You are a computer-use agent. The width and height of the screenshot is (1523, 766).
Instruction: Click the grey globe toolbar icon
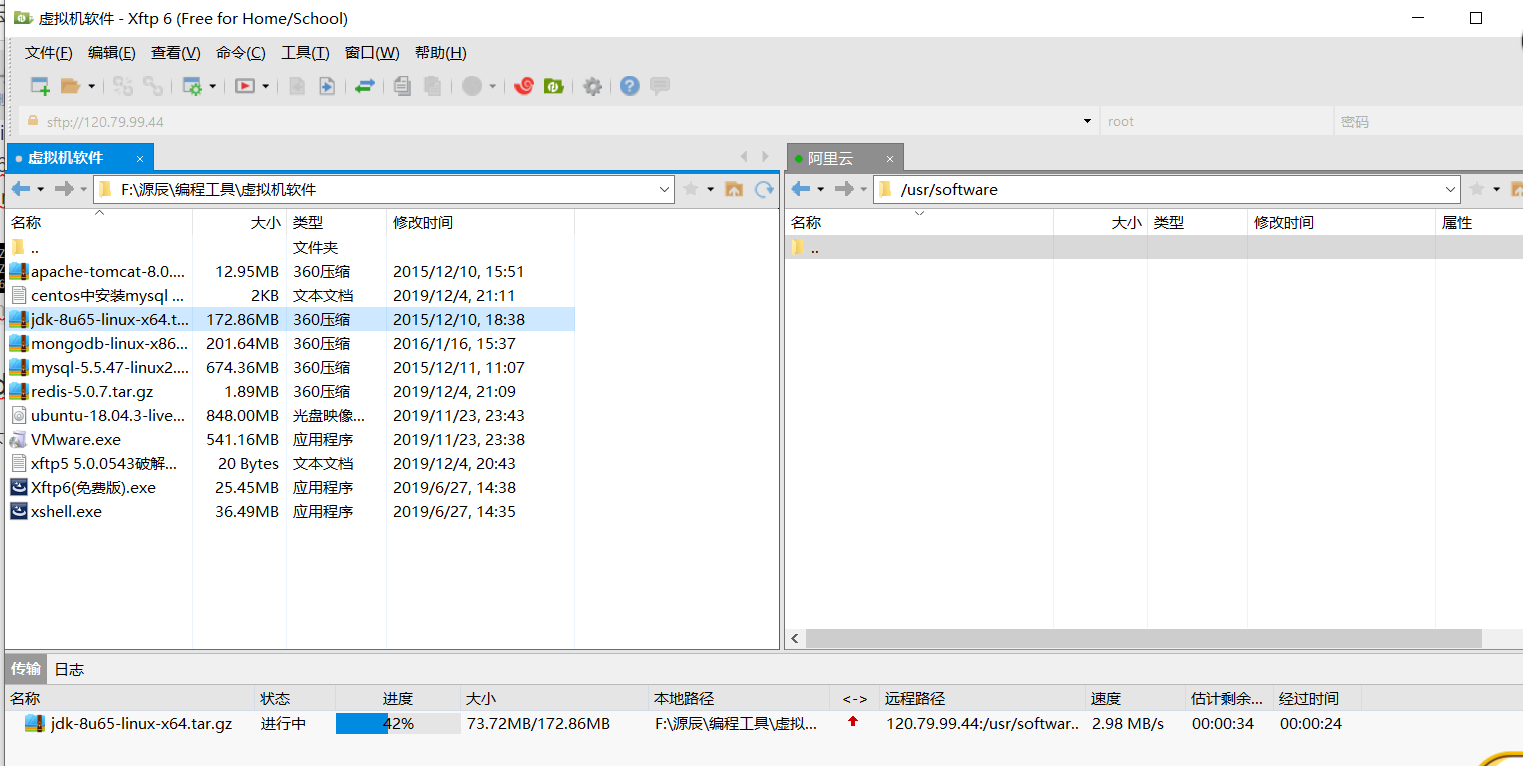tap(472, 86)
